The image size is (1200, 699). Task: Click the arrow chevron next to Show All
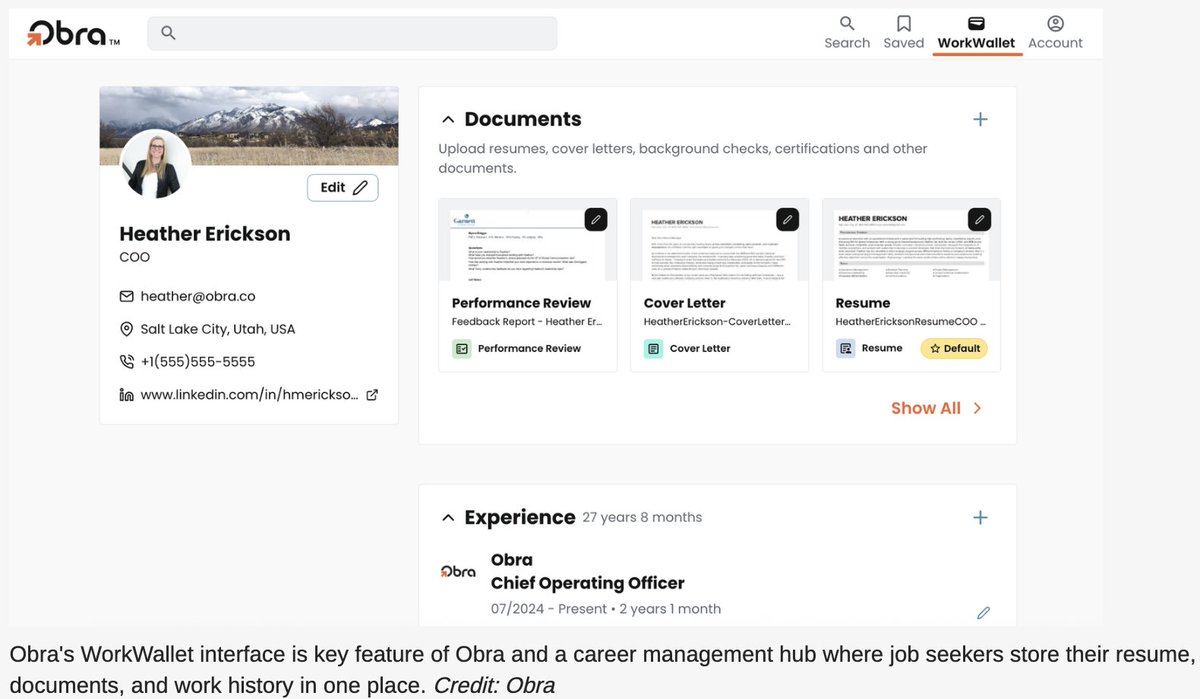click(x=977, y=408)
